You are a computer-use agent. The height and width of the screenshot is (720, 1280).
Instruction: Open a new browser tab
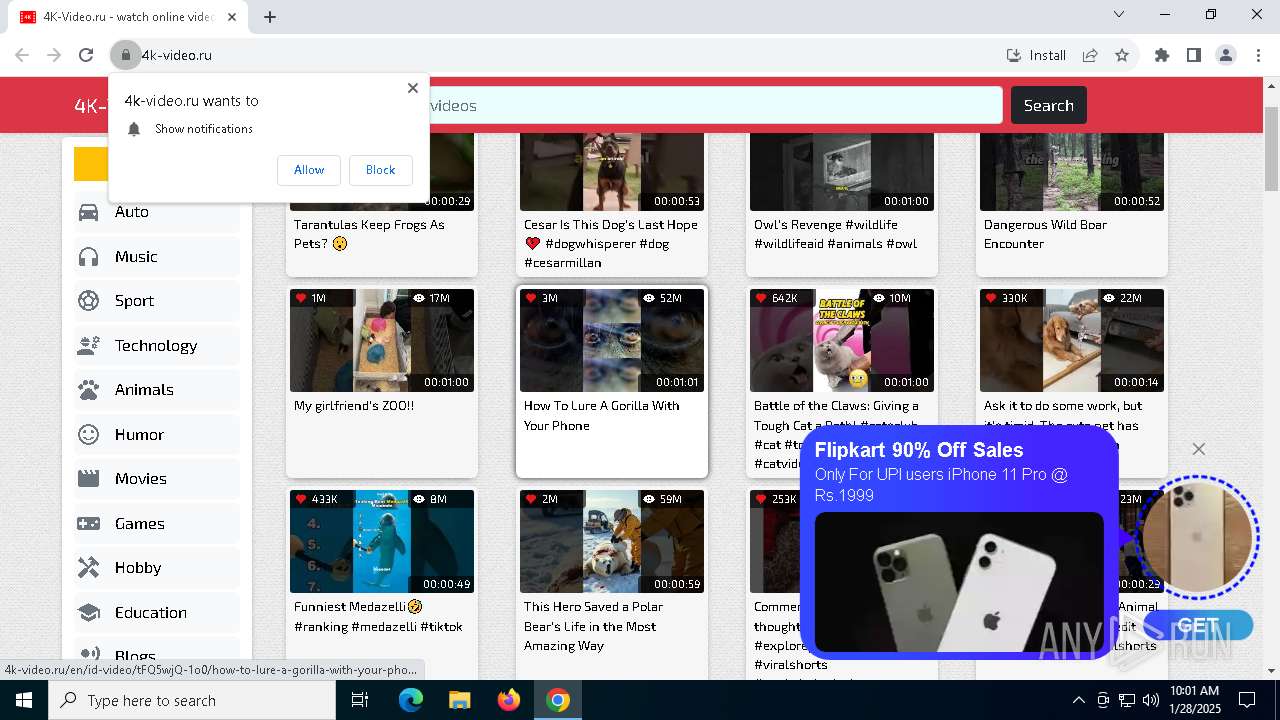click(270, 16)
